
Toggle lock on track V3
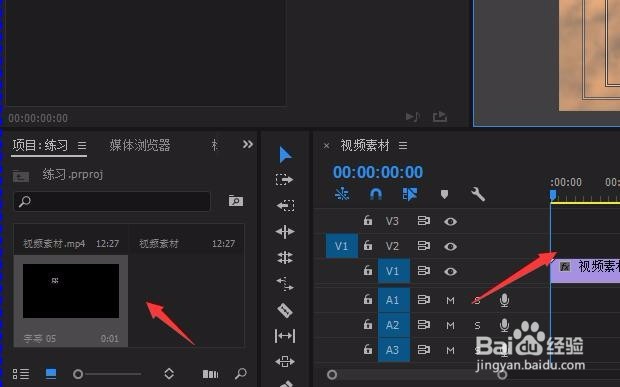coord(368,220)
